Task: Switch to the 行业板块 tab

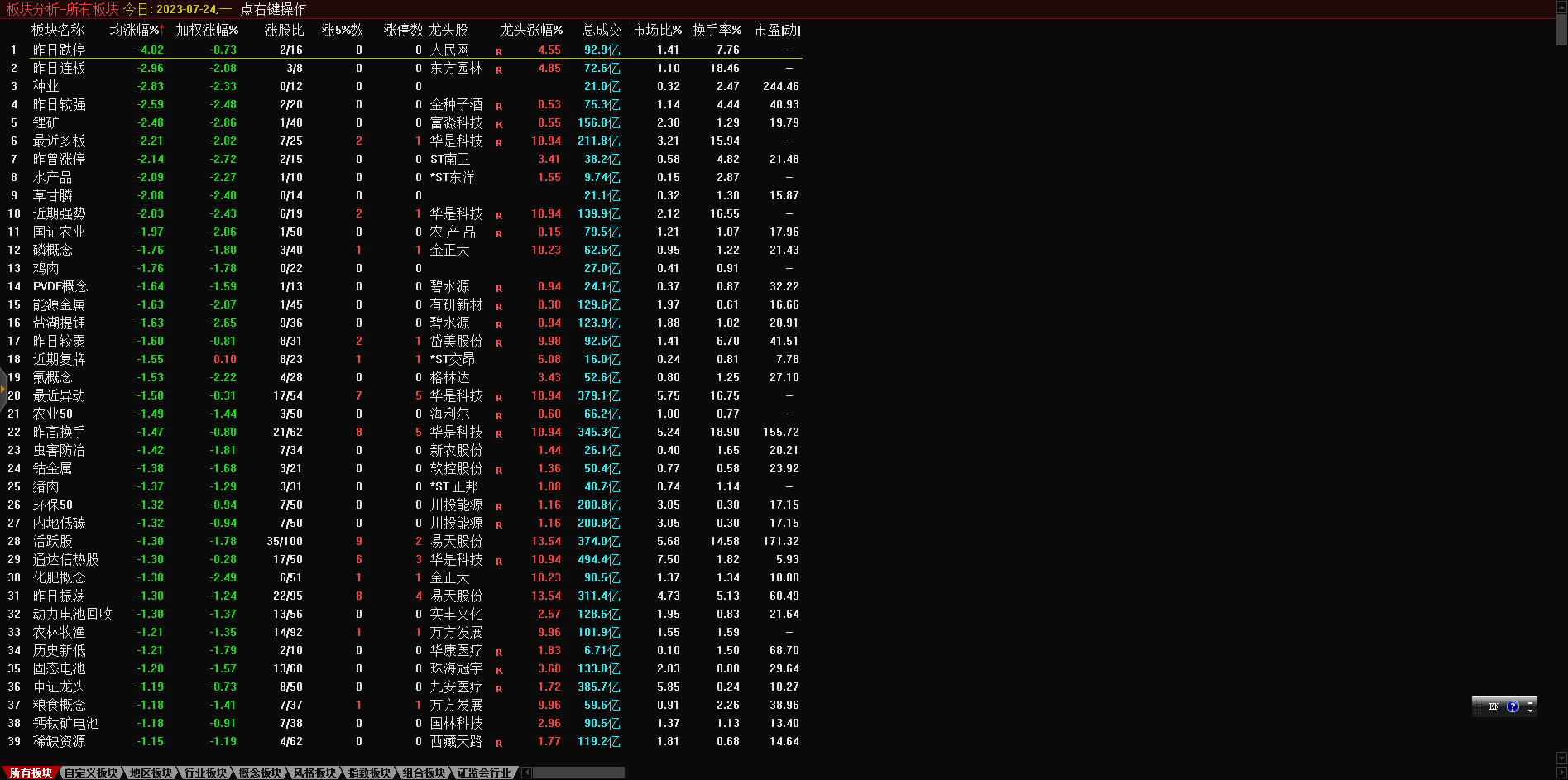Action: click(205, 773)
